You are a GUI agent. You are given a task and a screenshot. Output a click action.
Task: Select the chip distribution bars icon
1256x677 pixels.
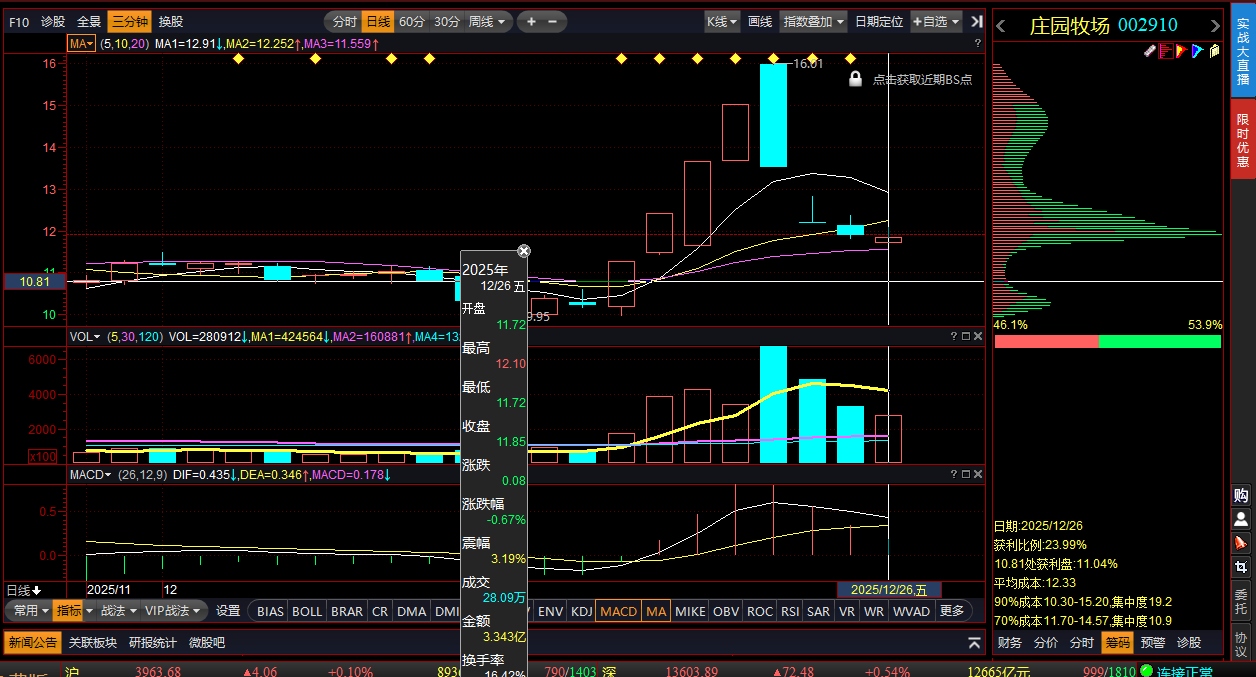[x=1165, y=51]
